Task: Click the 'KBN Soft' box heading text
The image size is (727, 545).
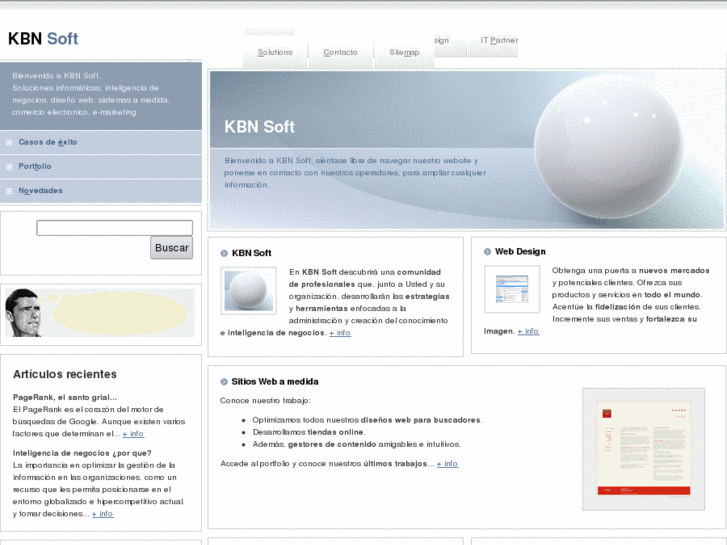Action: [x=251, y=253]
